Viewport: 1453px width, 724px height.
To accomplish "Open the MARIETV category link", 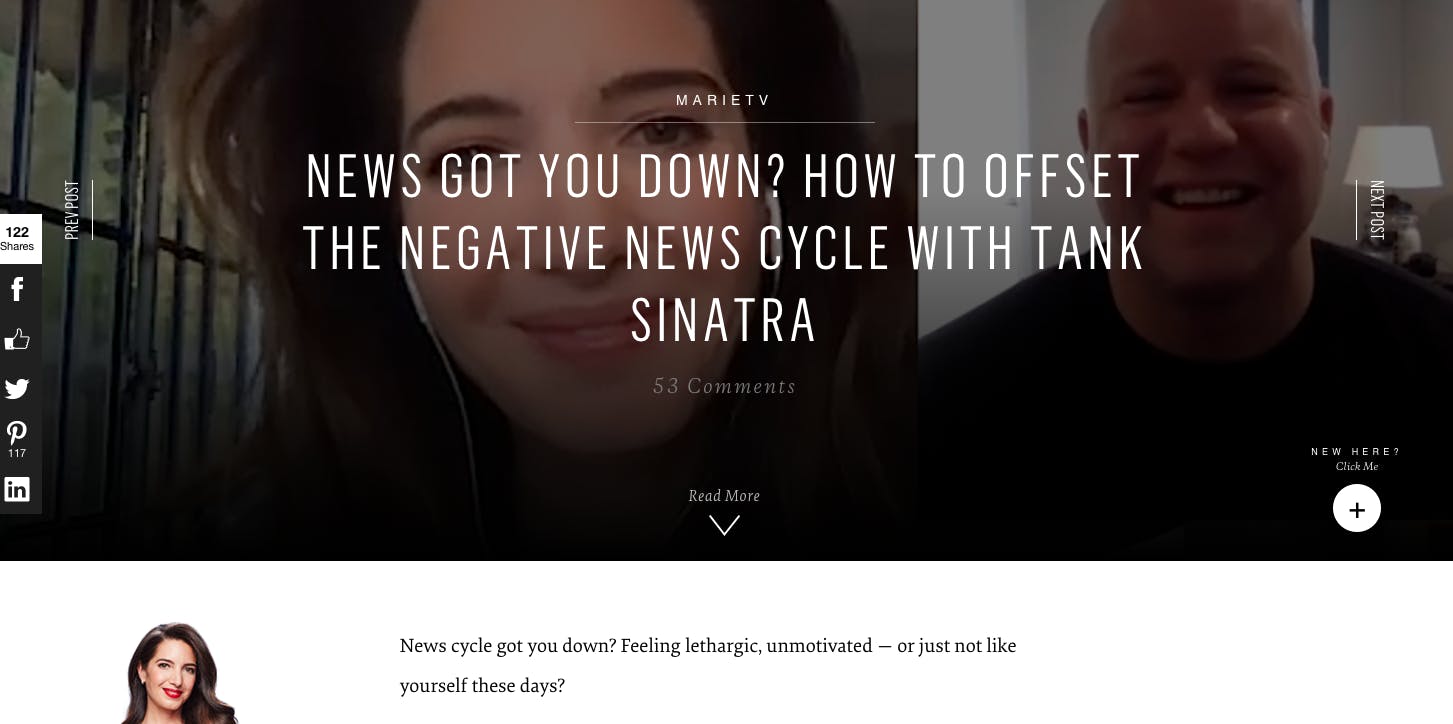I will 724,100.
